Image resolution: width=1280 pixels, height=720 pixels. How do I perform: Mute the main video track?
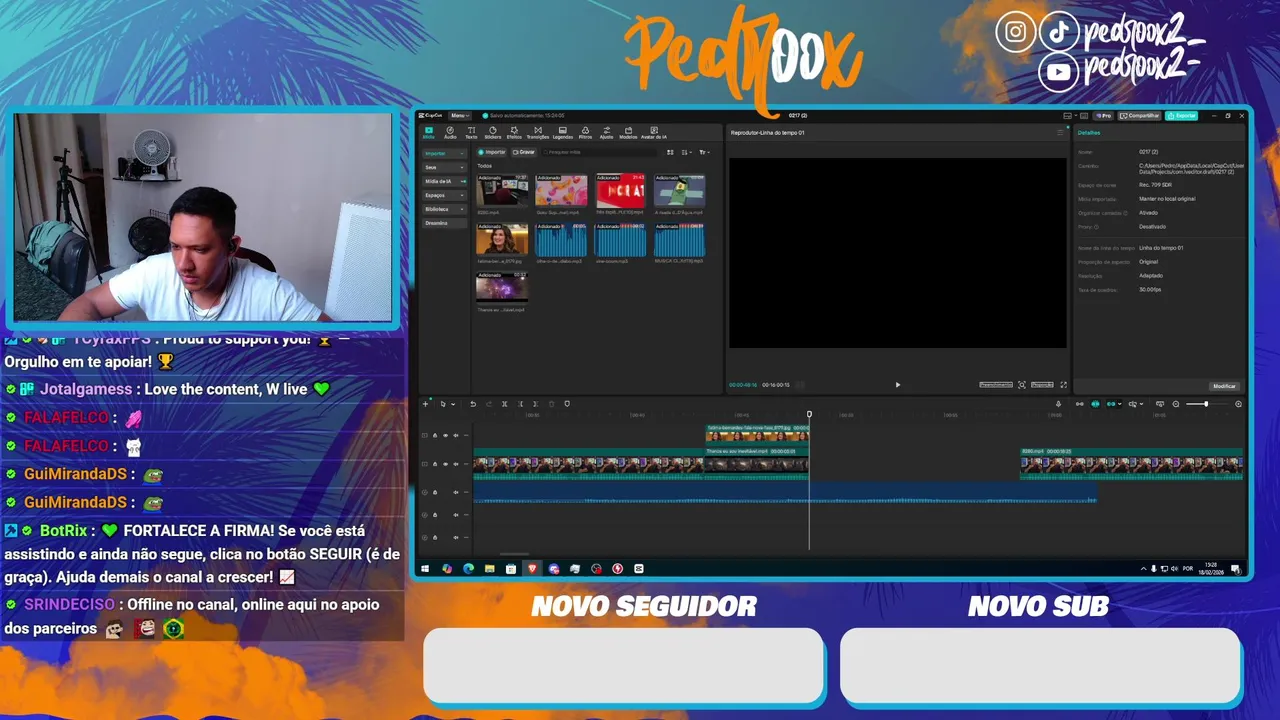coord(456,464)
